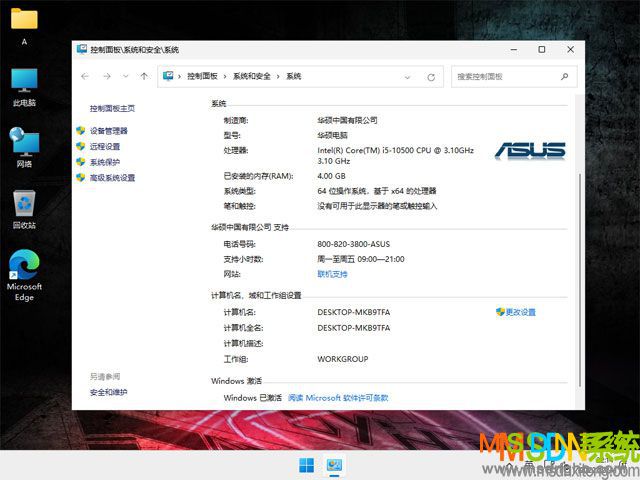Minimize the Control Panel window
The image size is (640, 480).
coord(514,49)
